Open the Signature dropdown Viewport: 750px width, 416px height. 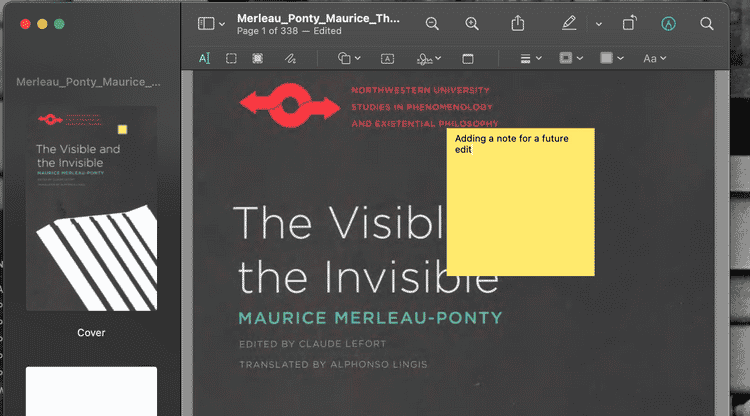(x=430, y=59)
